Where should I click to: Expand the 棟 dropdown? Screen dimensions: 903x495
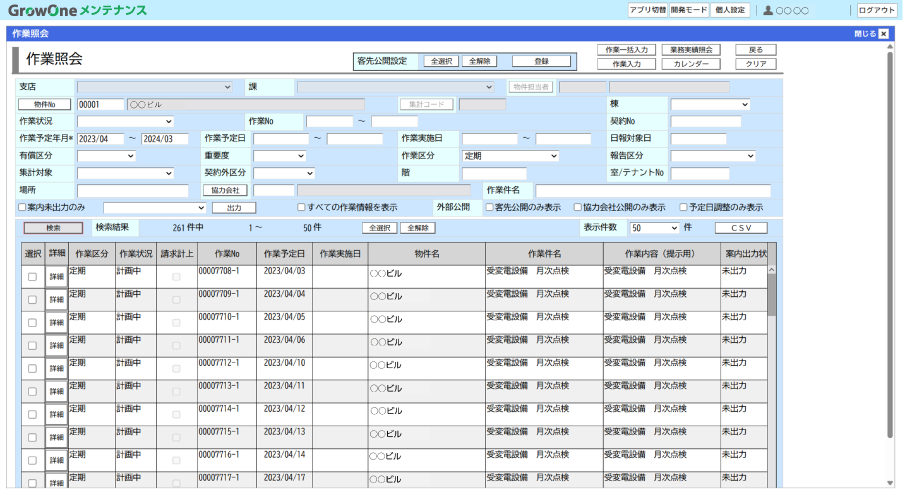(x=710, y=104)
